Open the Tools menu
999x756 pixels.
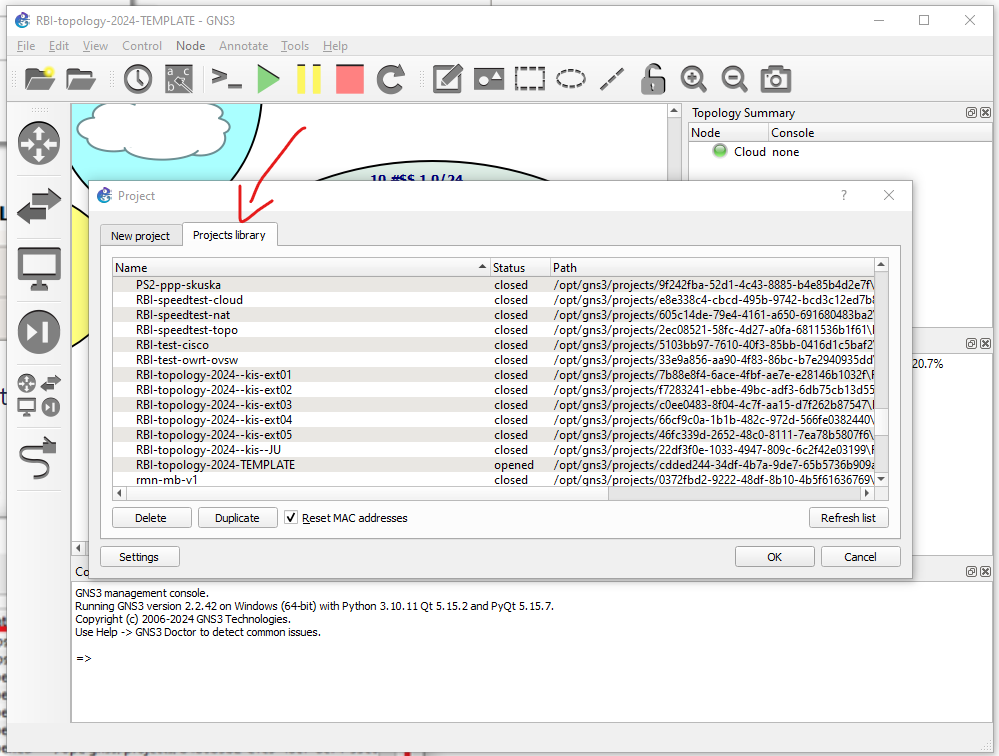(295, 46)
